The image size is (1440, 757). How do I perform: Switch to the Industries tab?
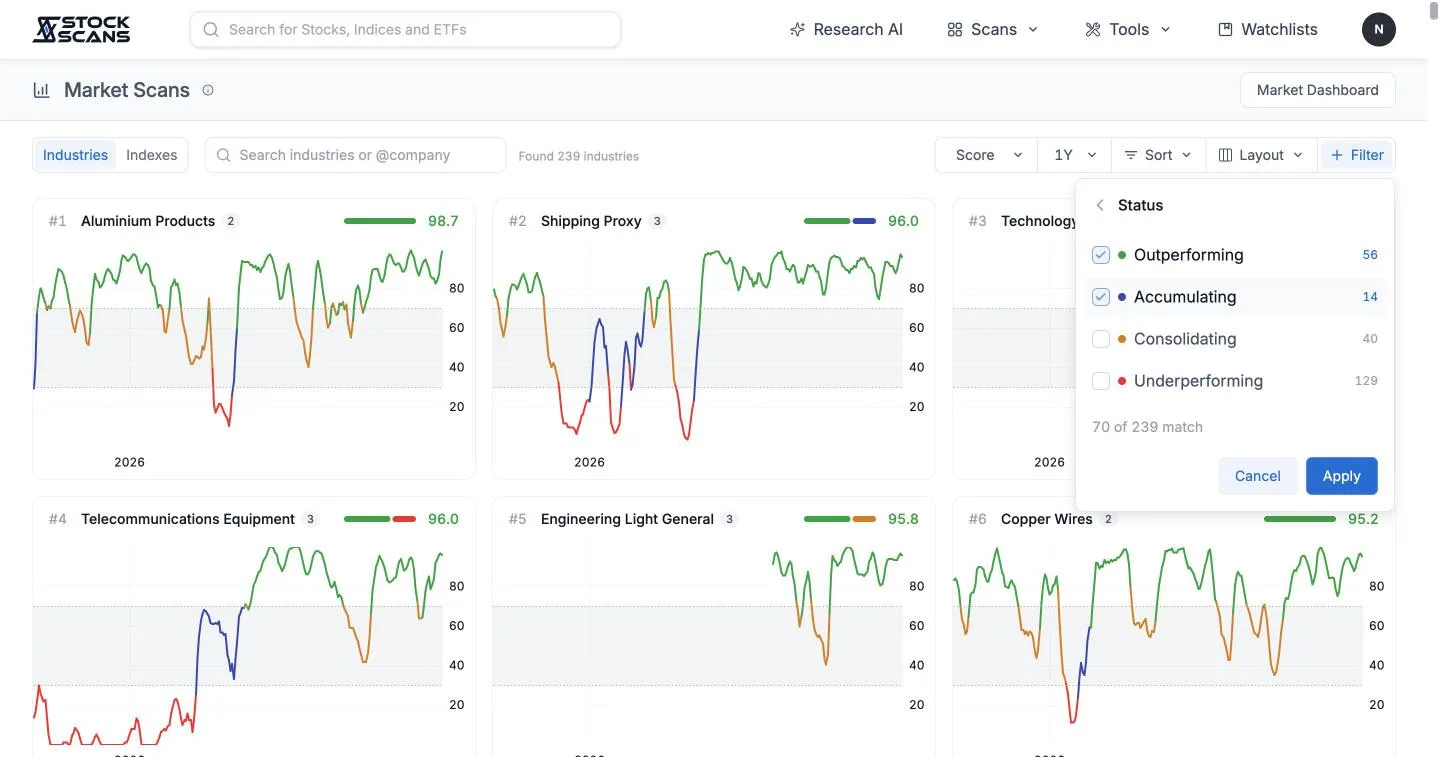point(75,155)
